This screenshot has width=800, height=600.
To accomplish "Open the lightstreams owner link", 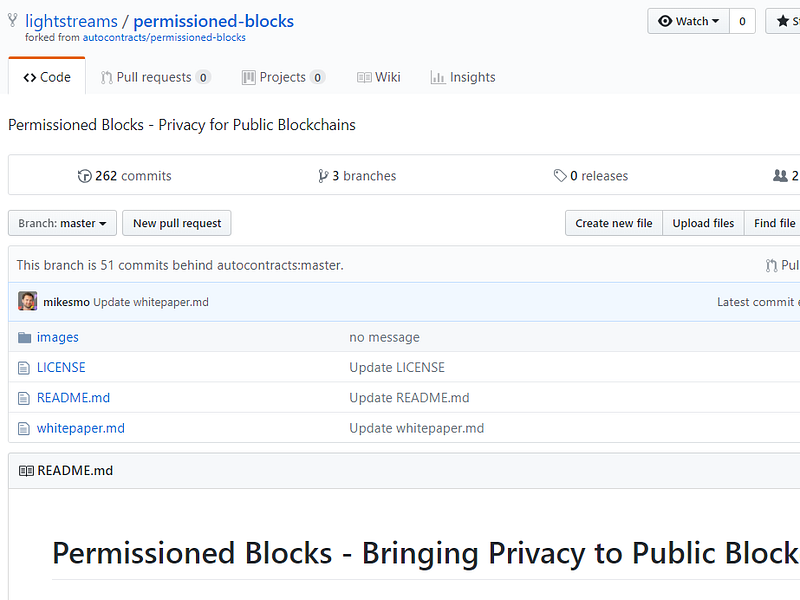I will pos(71,21).
